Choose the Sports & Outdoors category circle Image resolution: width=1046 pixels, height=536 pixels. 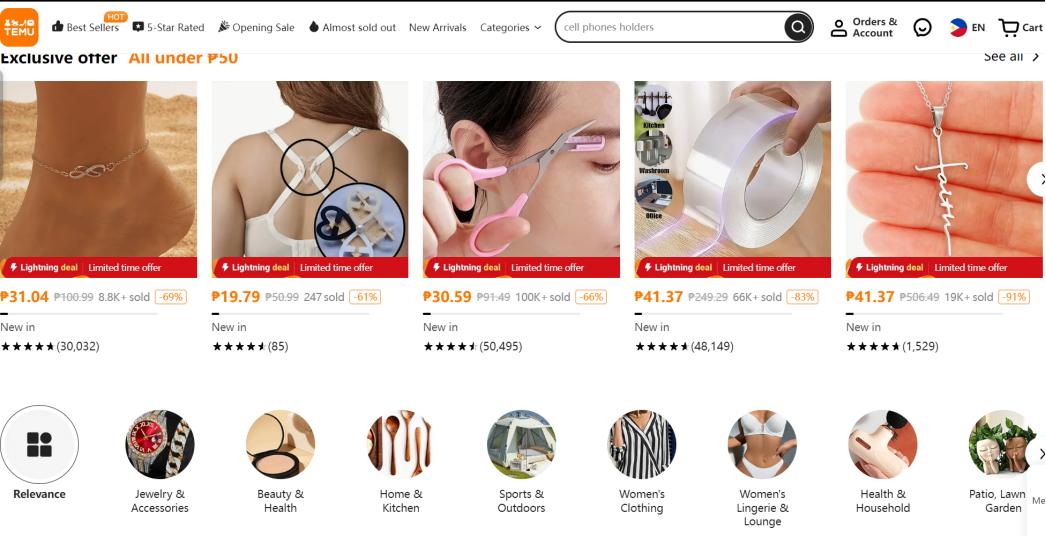coord(522,444)
